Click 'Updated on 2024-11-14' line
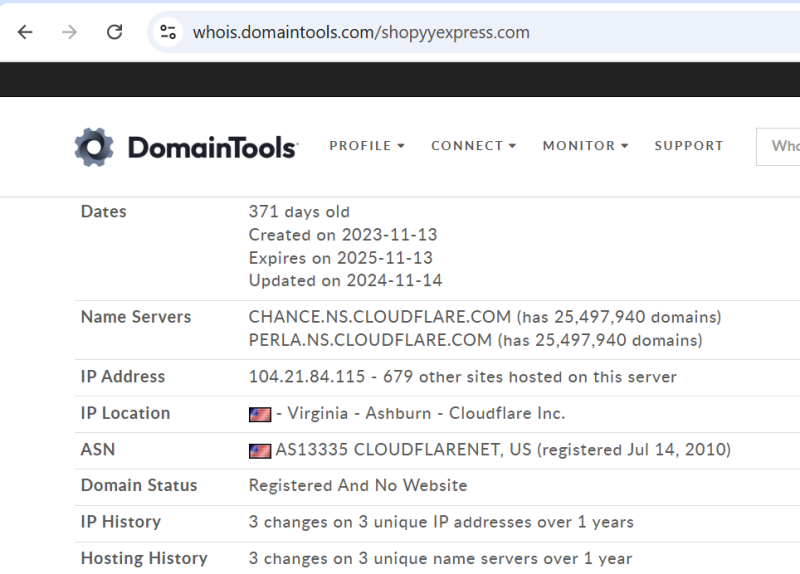800x574 pixels. coord(345,281)
